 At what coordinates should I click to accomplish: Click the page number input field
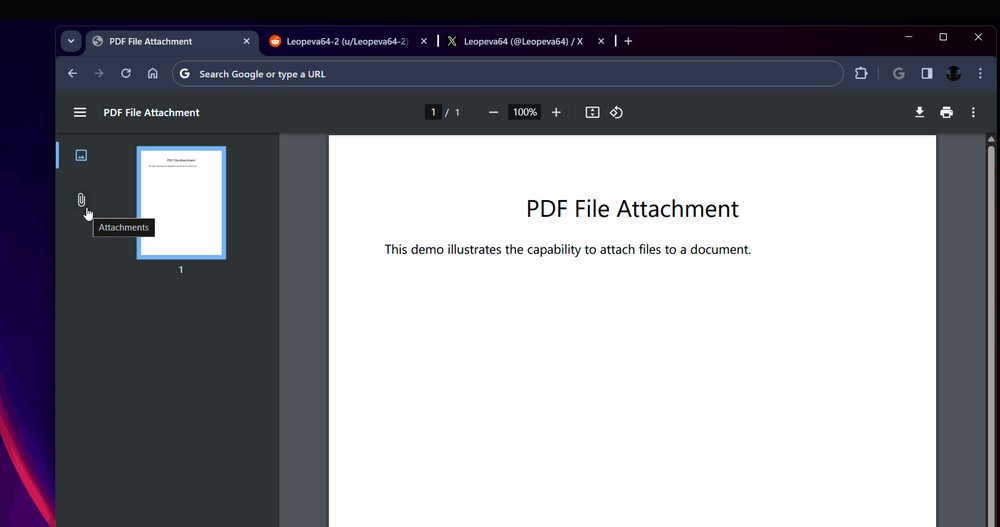(x=433, y=113)
